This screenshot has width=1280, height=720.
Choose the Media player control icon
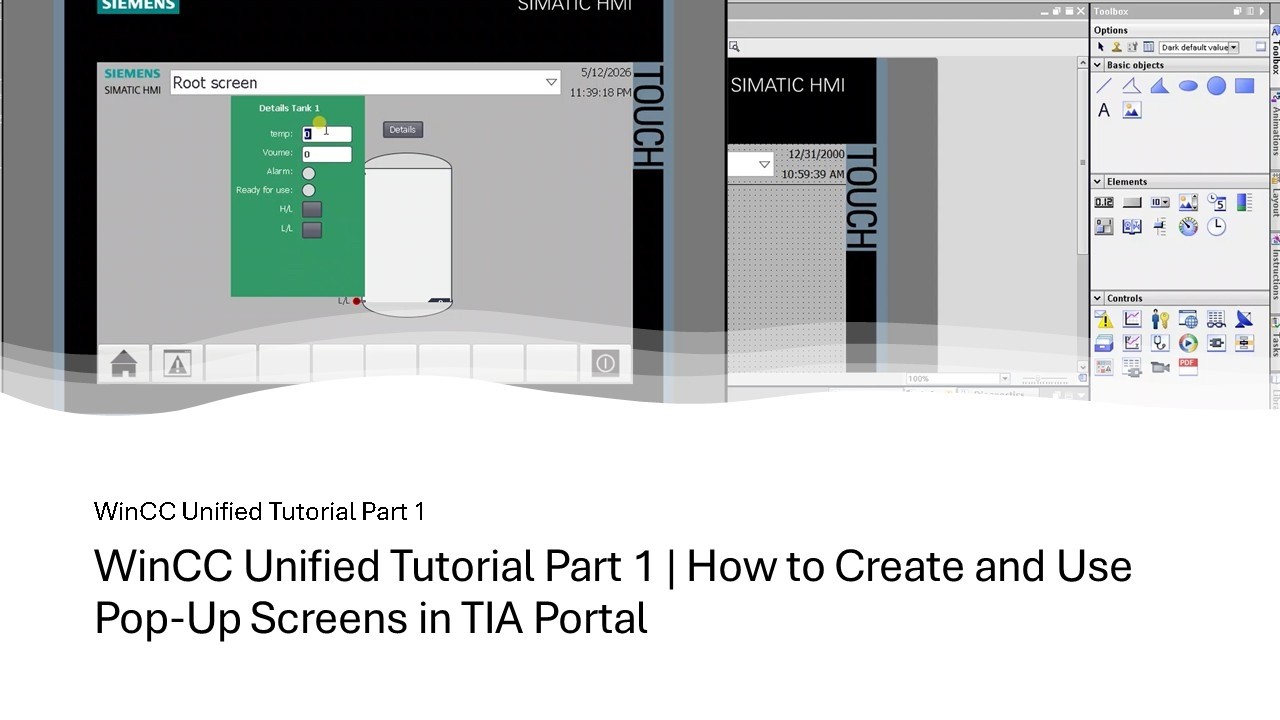pos(1188,343)
